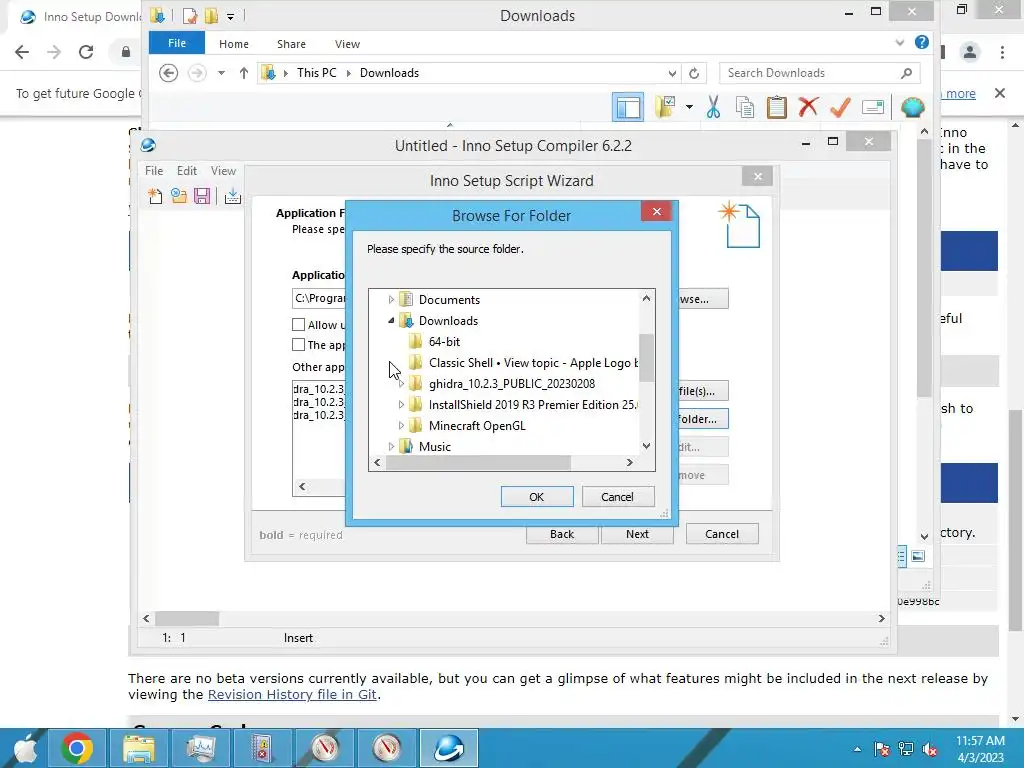1024x768 pixels.
Task: Expand the ghidra_10.2.3_PUBLIC folder node
Action: click(401, 384)
